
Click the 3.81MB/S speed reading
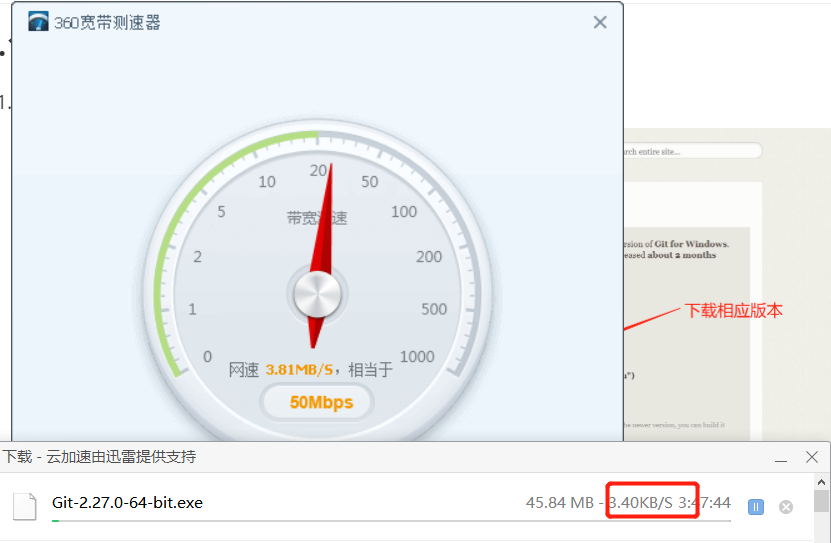(x=298, y=370)
